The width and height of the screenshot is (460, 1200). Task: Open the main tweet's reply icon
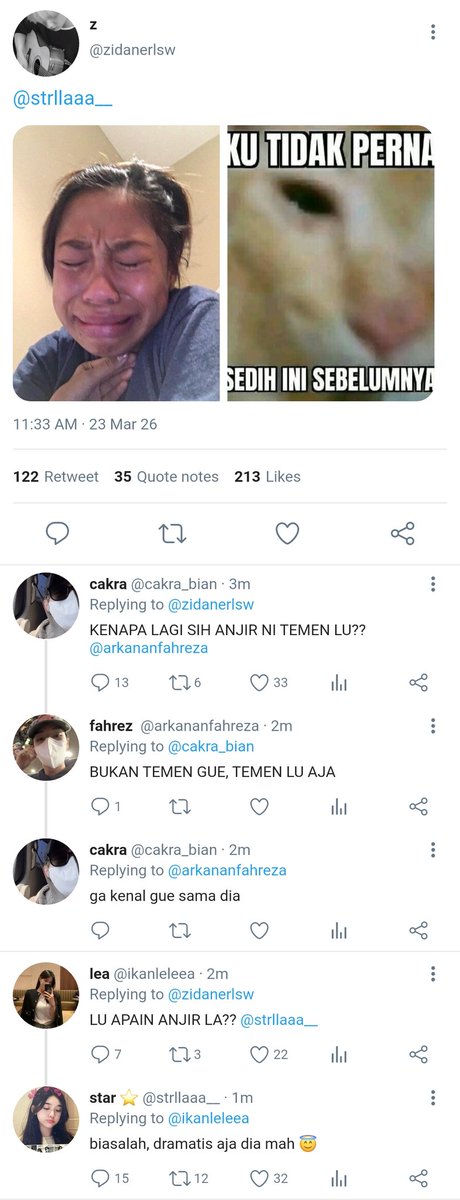tap(58, 534)
